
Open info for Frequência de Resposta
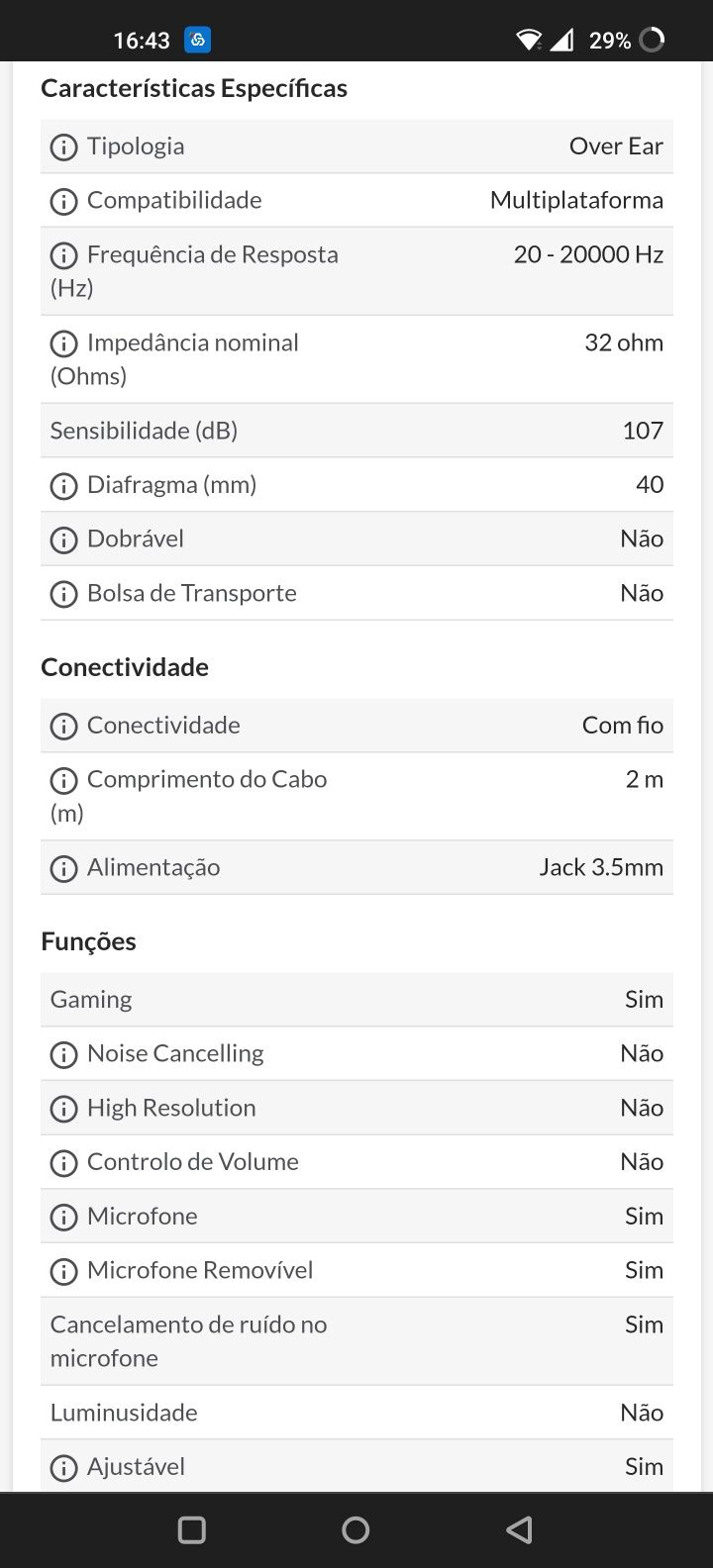pyautogui.click(x=63, y=256)
